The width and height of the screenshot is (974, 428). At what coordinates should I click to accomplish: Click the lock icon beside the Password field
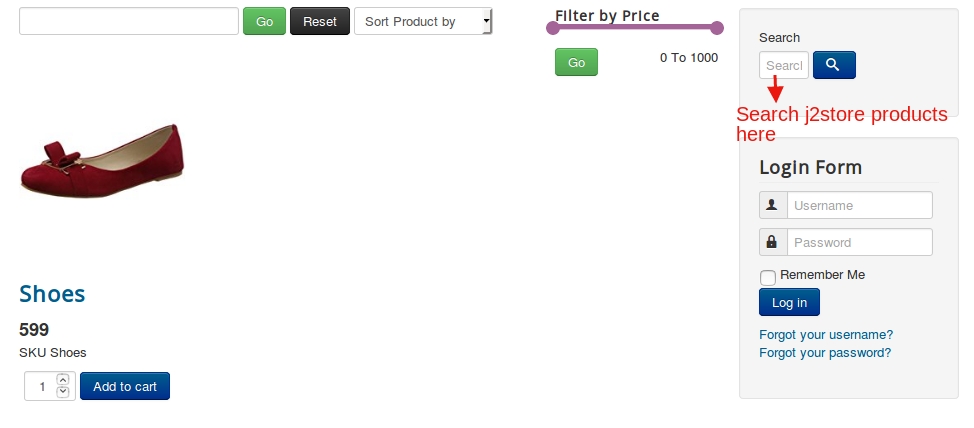click(x=772, y=242)
